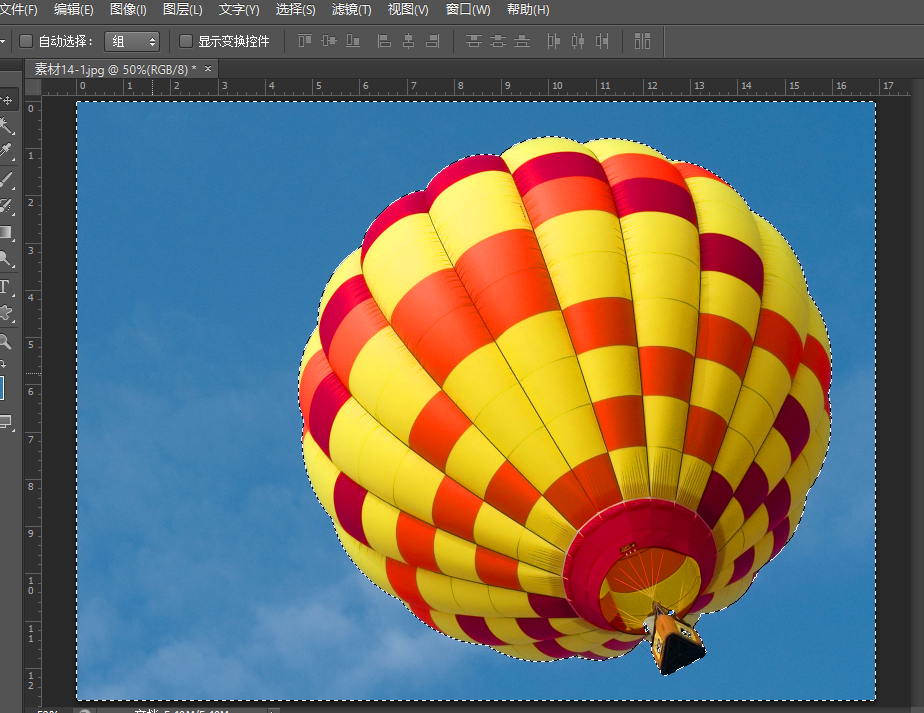Click Align Top Edges icon
Image resolution: width=924 pixels, height=713 pixels.
(x=305, y=41)
